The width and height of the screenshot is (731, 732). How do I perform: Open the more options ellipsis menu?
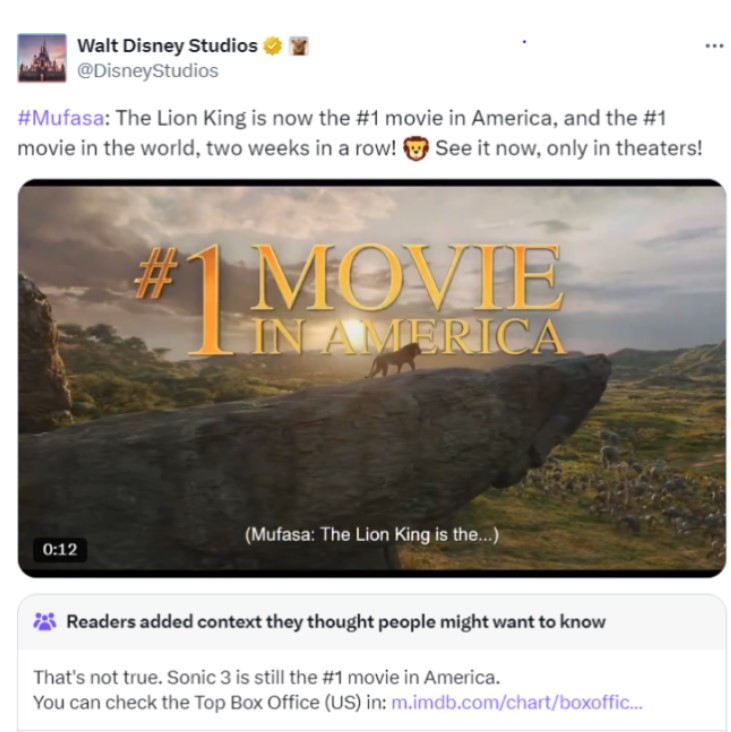pos(713,46)
